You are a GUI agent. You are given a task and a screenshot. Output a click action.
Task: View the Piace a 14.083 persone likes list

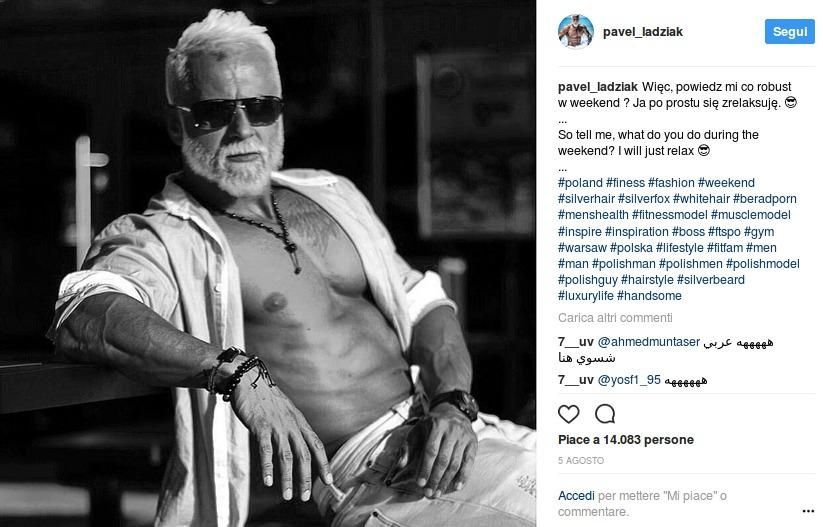[626, 440]
